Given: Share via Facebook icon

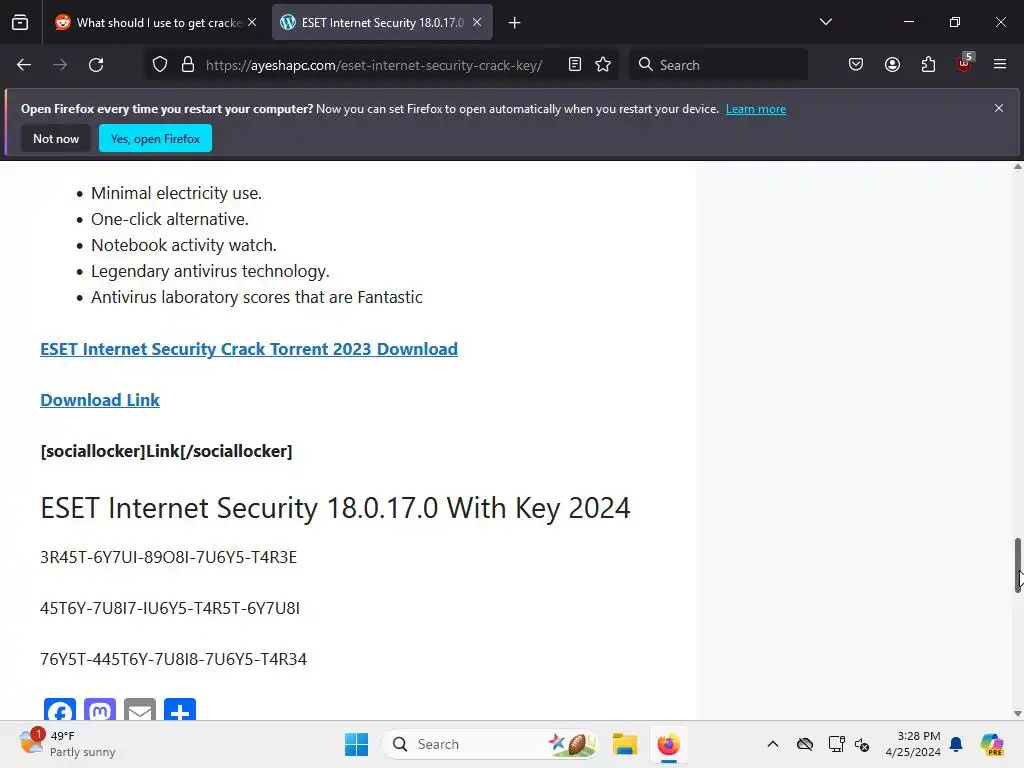Looking at the screenshot, I should [60, 709].
